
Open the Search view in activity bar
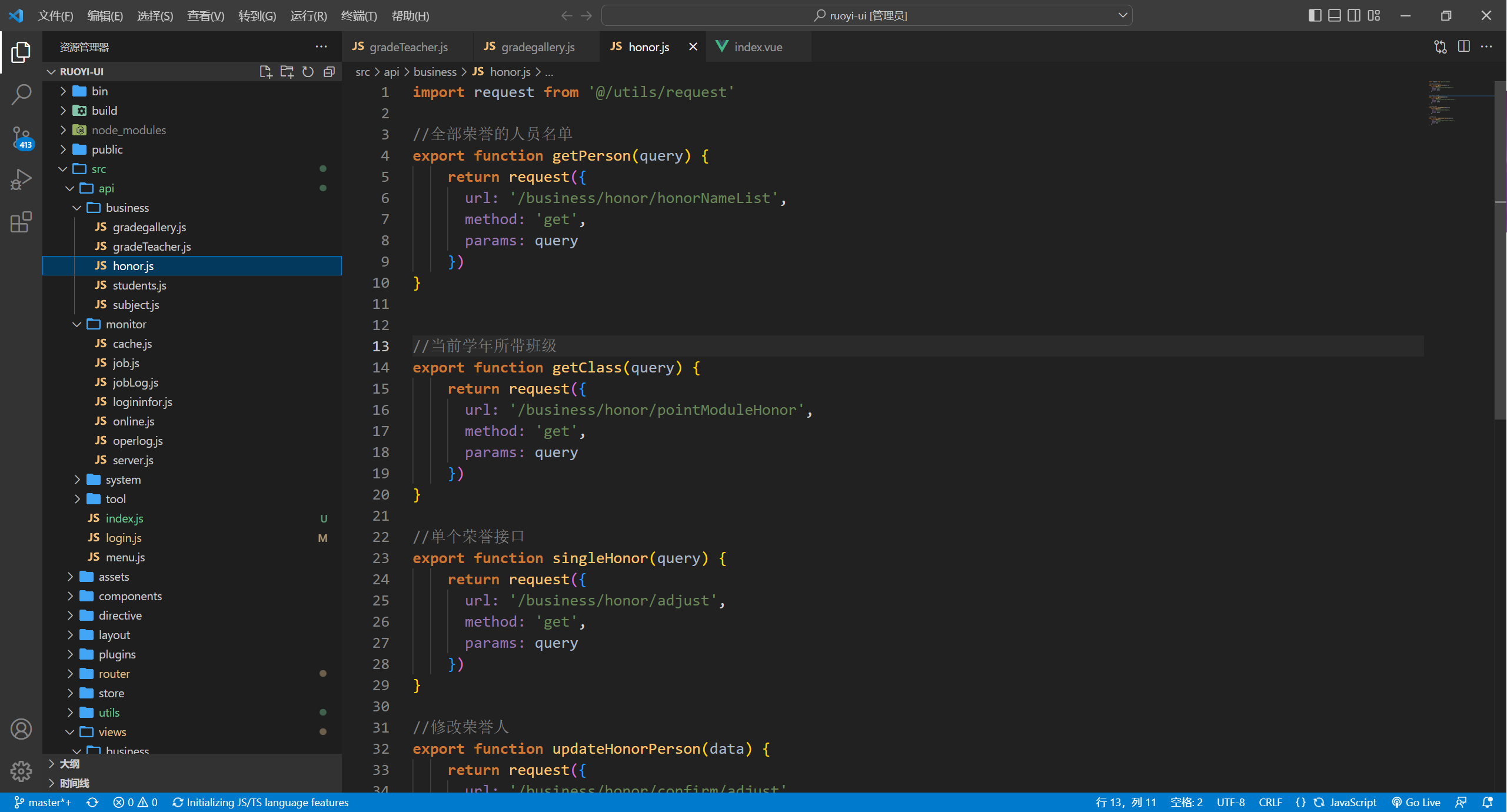(x=21, y=94)
